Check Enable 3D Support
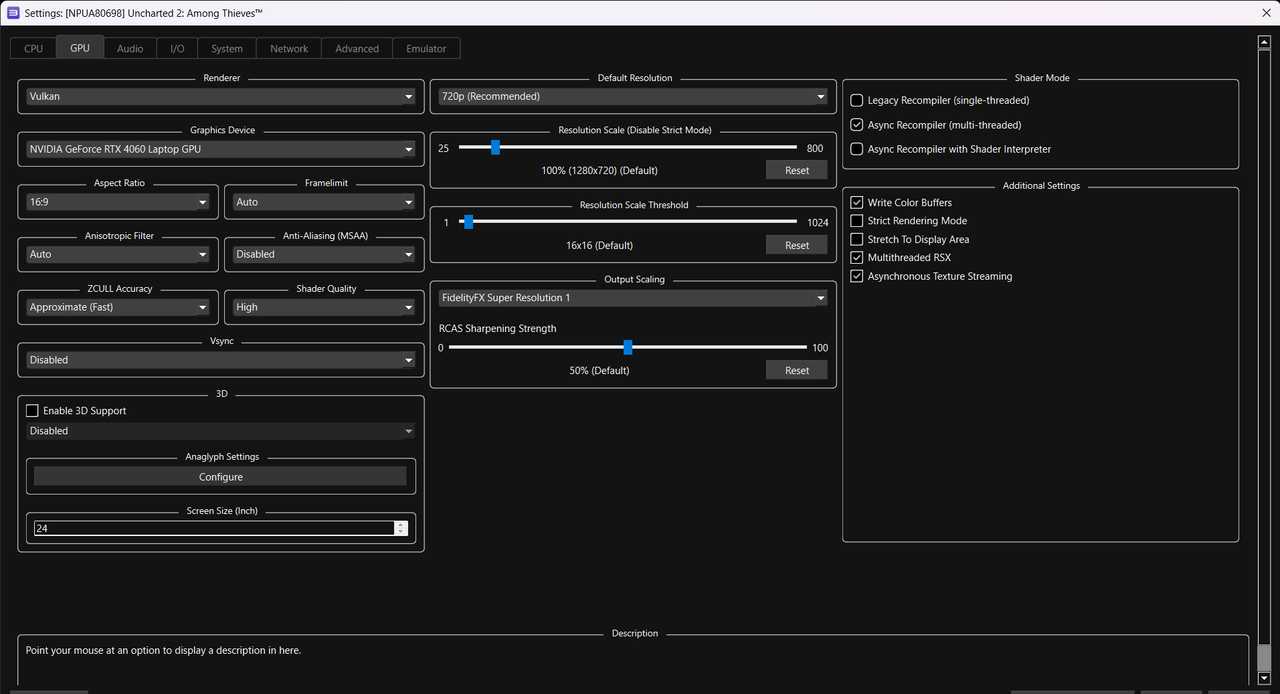Viewport: 1280px width, 694px height. click(x=32, y=411)
